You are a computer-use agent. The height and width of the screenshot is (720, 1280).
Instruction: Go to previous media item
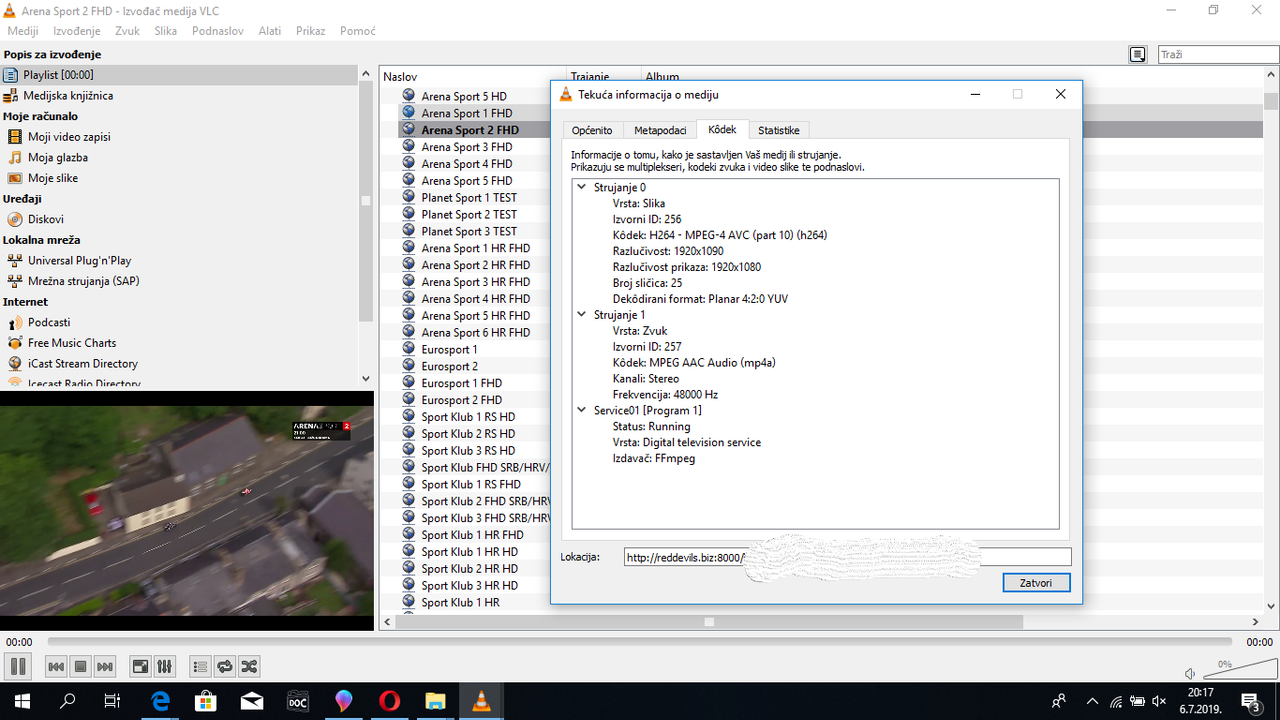57,666
